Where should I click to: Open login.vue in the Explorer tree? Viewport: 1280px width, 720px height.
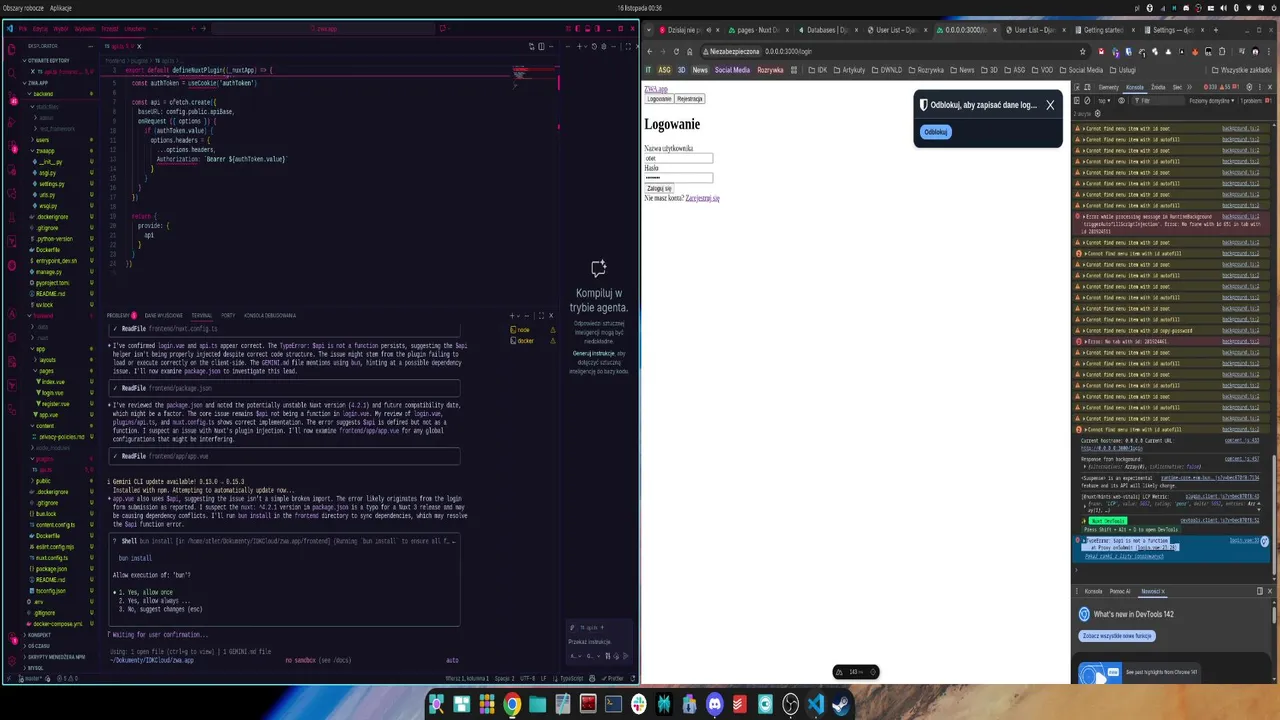(52, 393)
